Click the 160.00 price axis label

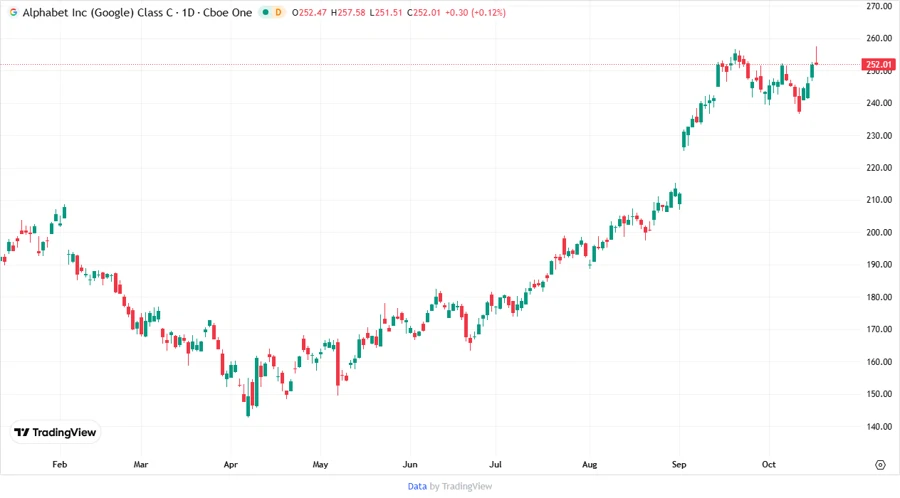coord(879,362)
